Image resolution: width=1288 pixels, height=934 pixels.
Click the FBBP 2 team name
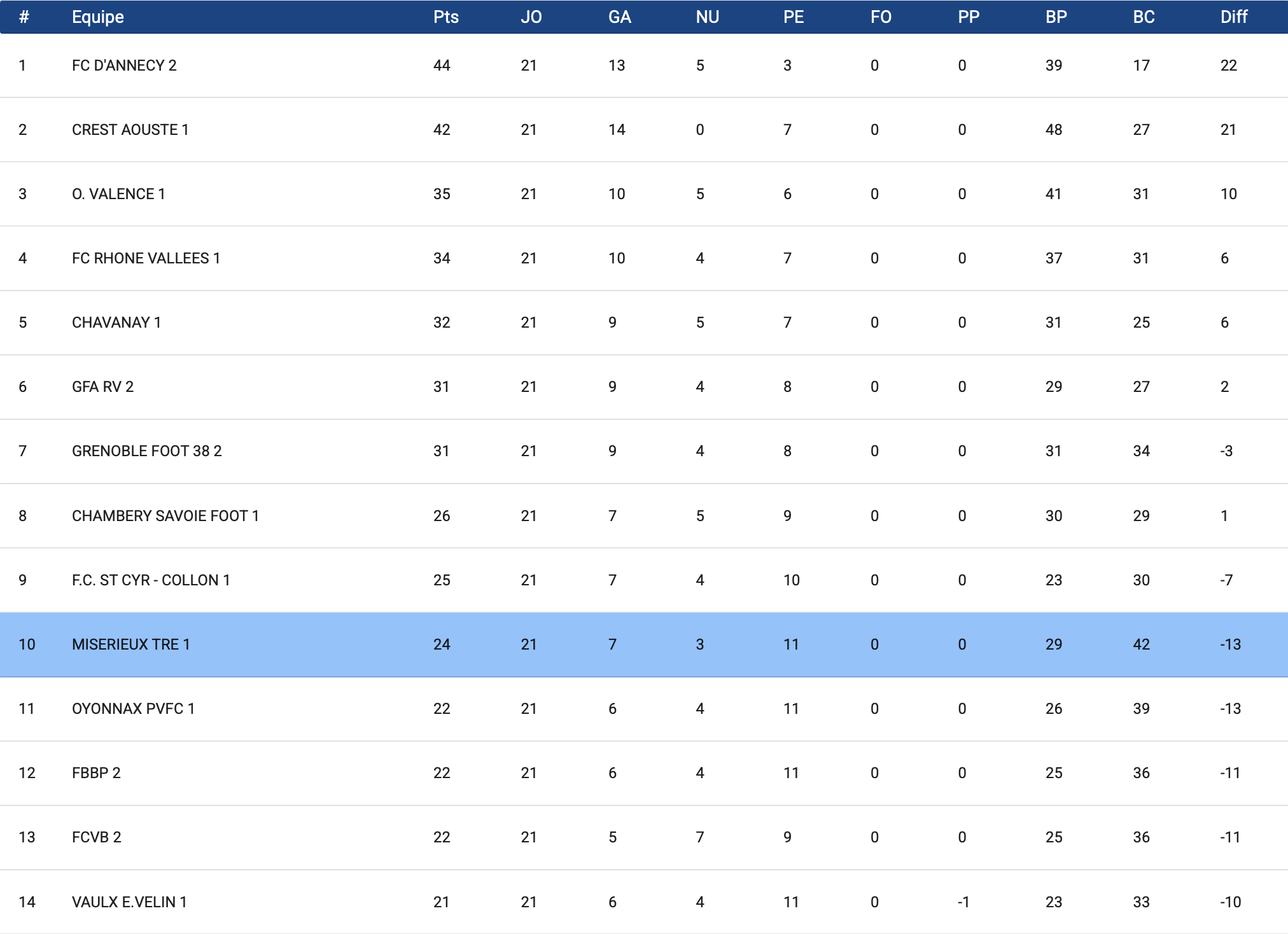[96, 773]
